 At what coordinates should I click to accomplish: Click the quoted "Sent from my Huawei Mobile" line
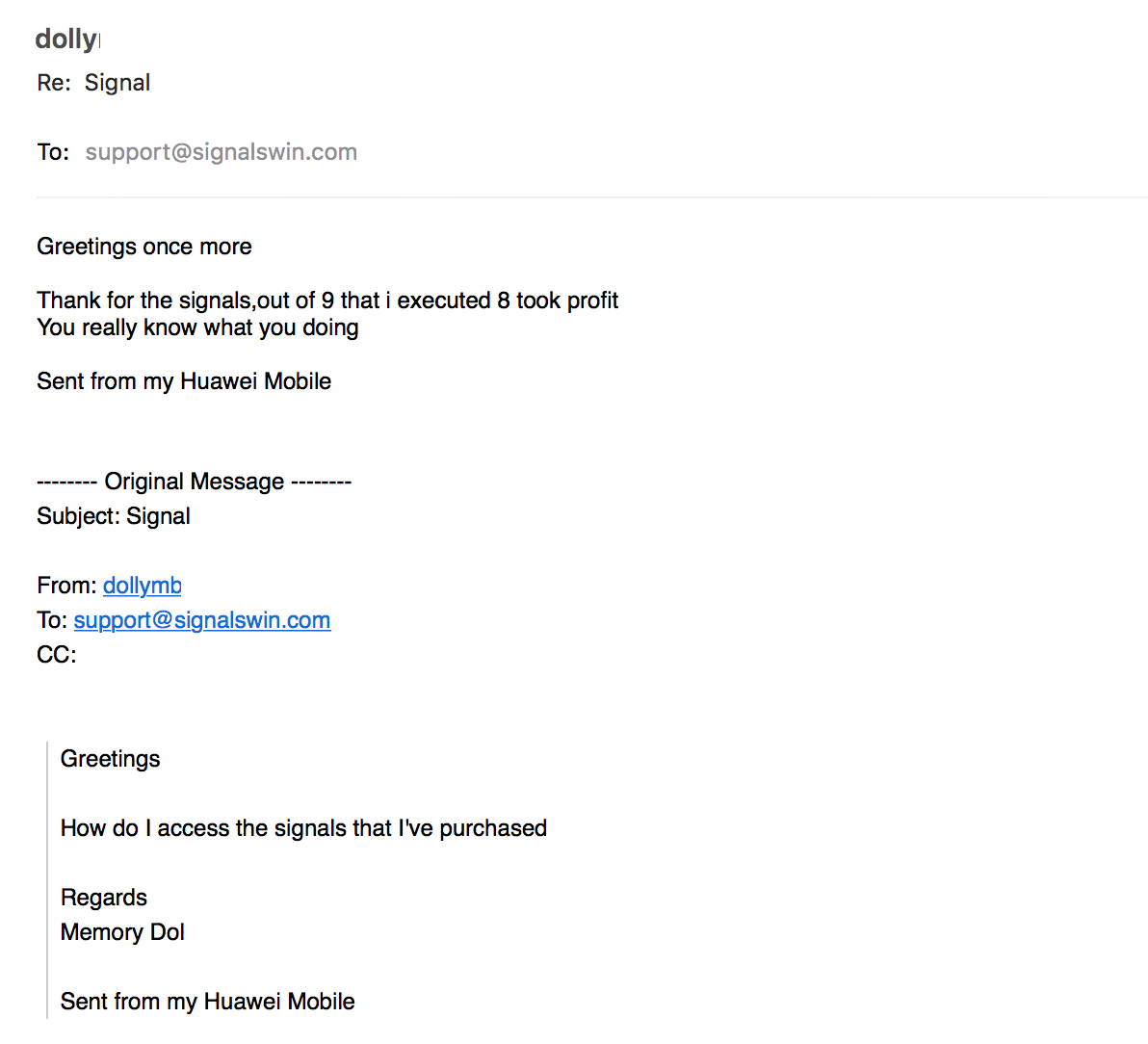click(x=207, y=1002)
